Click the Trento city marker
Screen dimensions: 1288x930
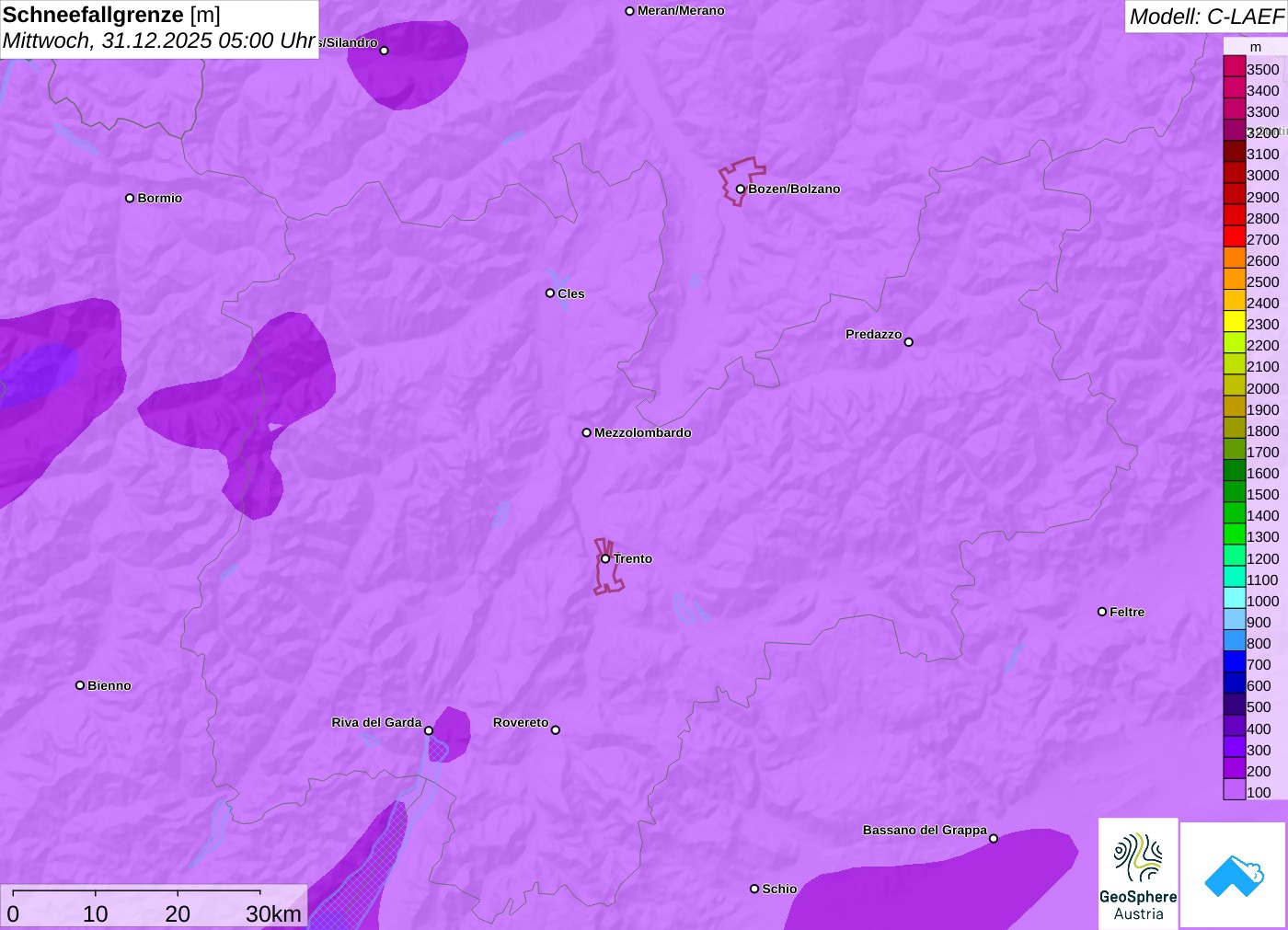(605, 558)
